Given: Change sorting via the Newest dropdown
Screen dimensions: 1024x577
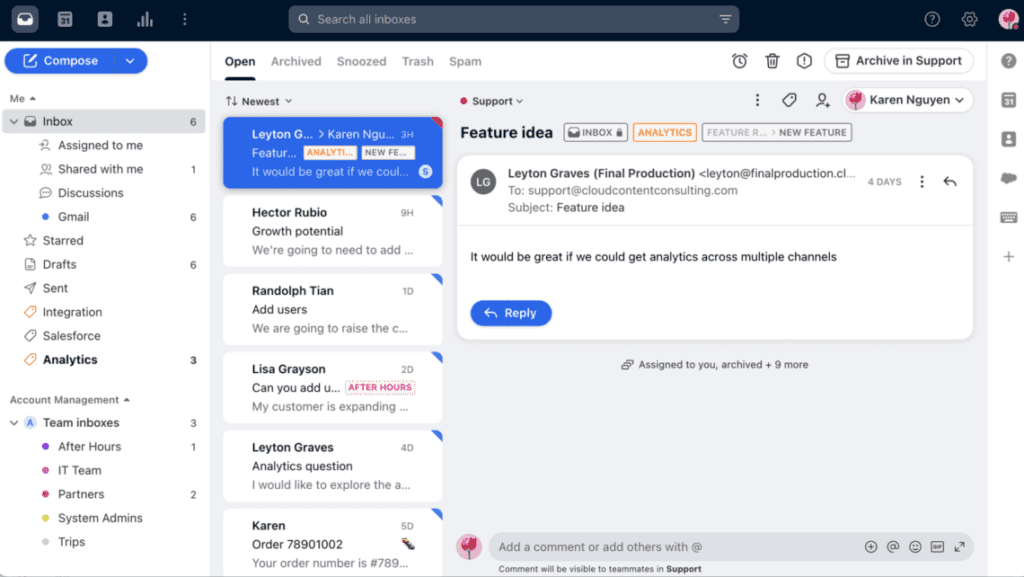Looking at the screenshot, I should tap(258, 101).
